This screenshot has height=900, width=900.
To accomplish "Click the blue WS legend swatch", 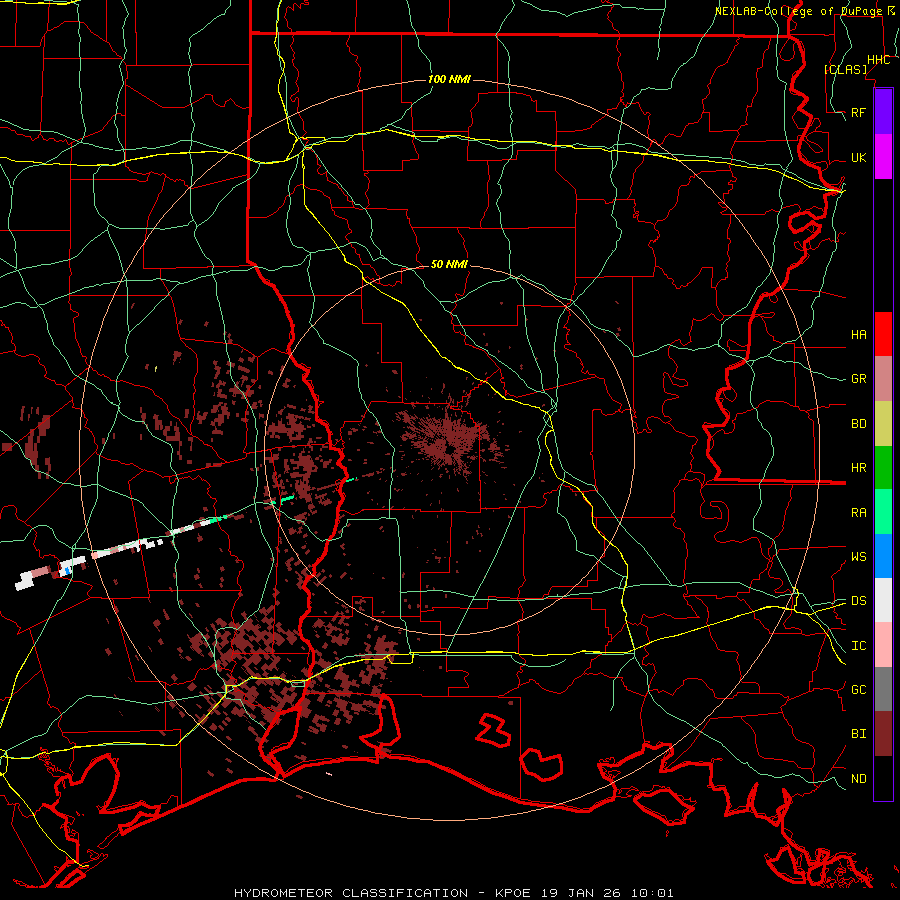I will pyautogui.click(x=883, y=556).
